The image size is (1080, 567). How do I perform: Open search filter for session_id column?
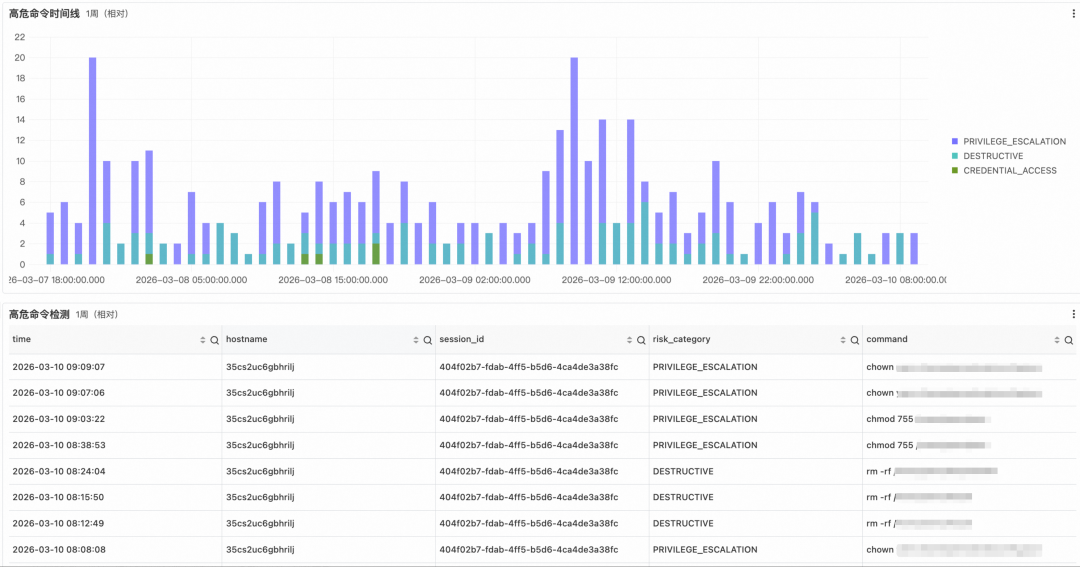pyautogui.click(x=641, y=340)
